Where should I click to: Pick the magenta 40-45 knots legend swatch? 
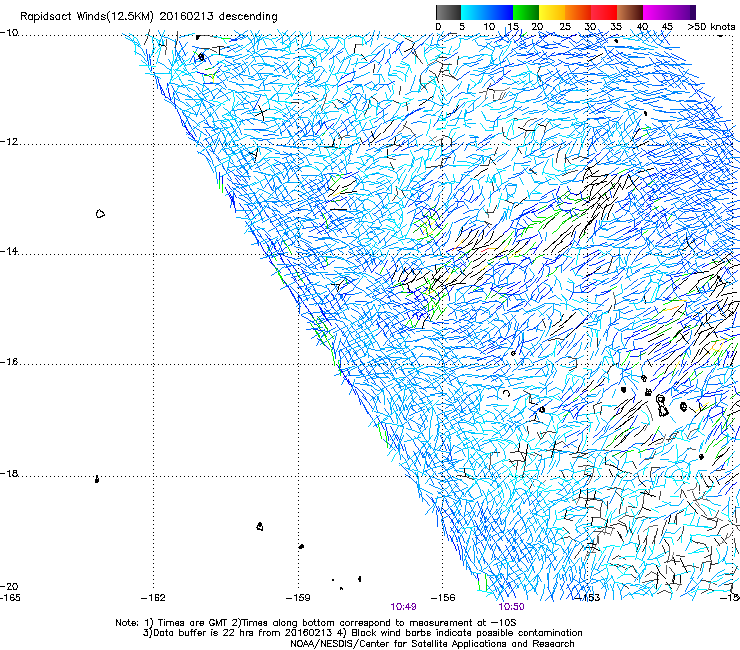(x=656, y=12)
